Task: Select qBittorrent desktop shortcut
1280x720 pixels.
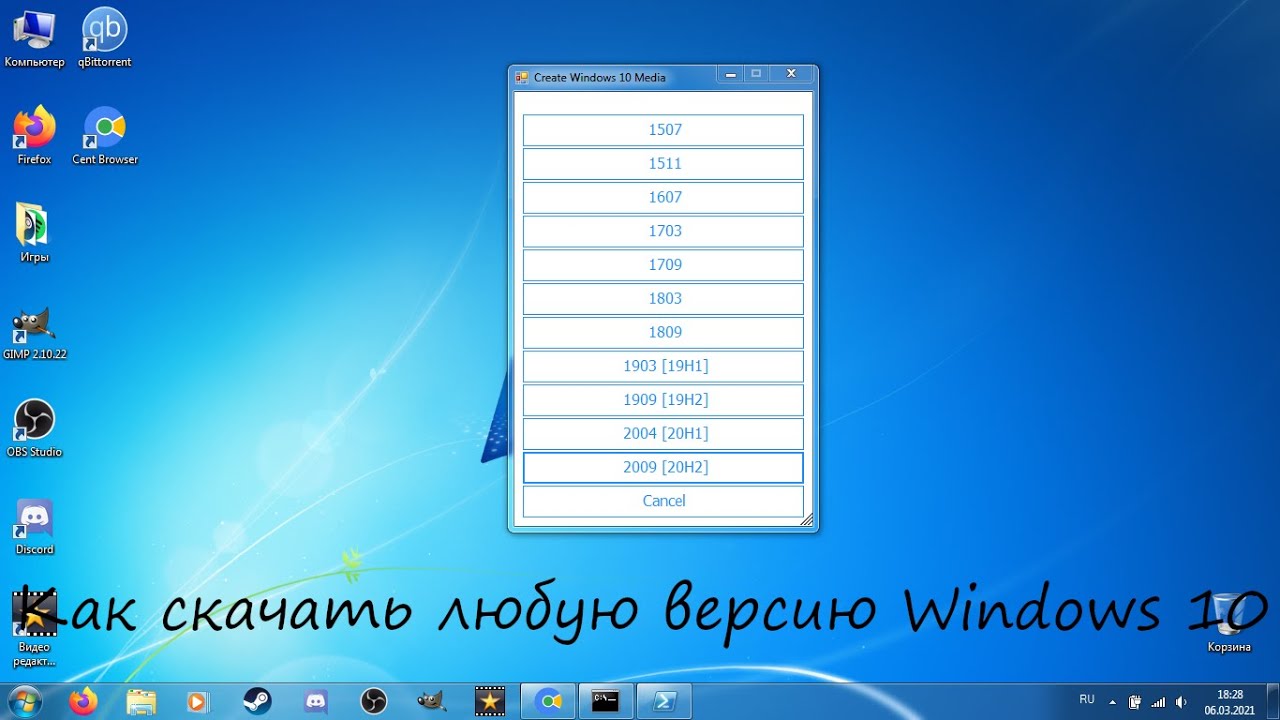Action: (105, 39)
